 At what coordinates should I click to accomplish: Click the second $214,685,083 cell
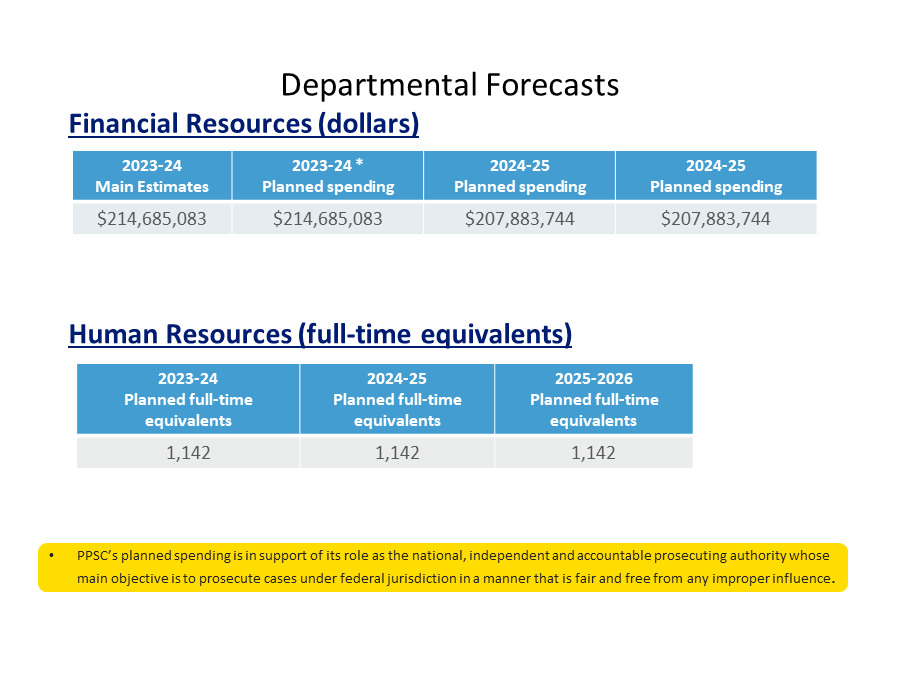click(327, 217)
